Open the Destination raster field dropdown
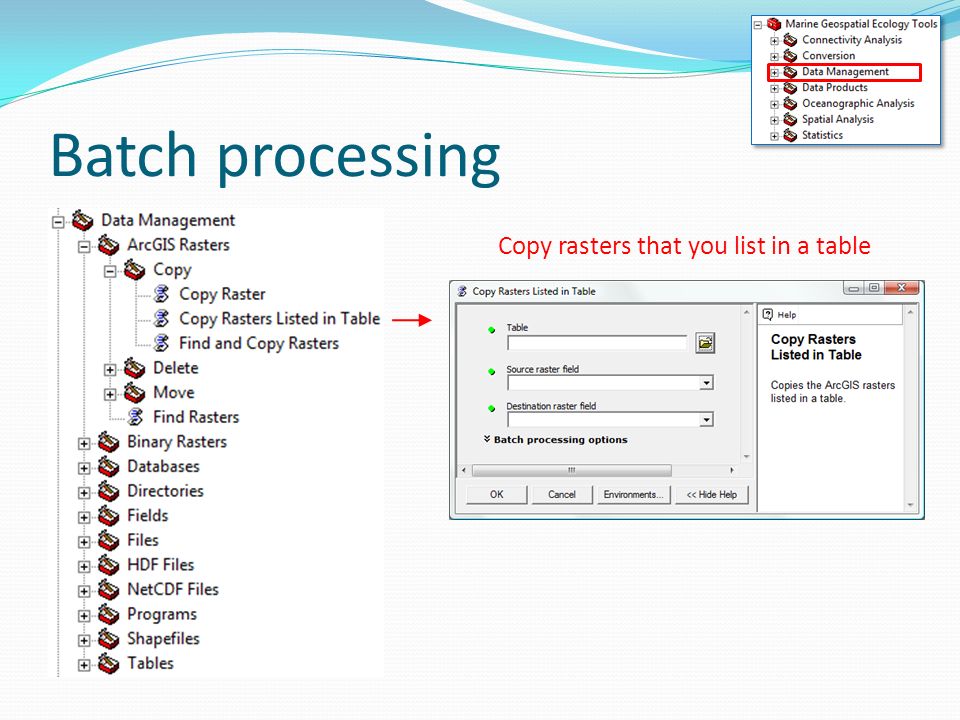 coord(707,420)
